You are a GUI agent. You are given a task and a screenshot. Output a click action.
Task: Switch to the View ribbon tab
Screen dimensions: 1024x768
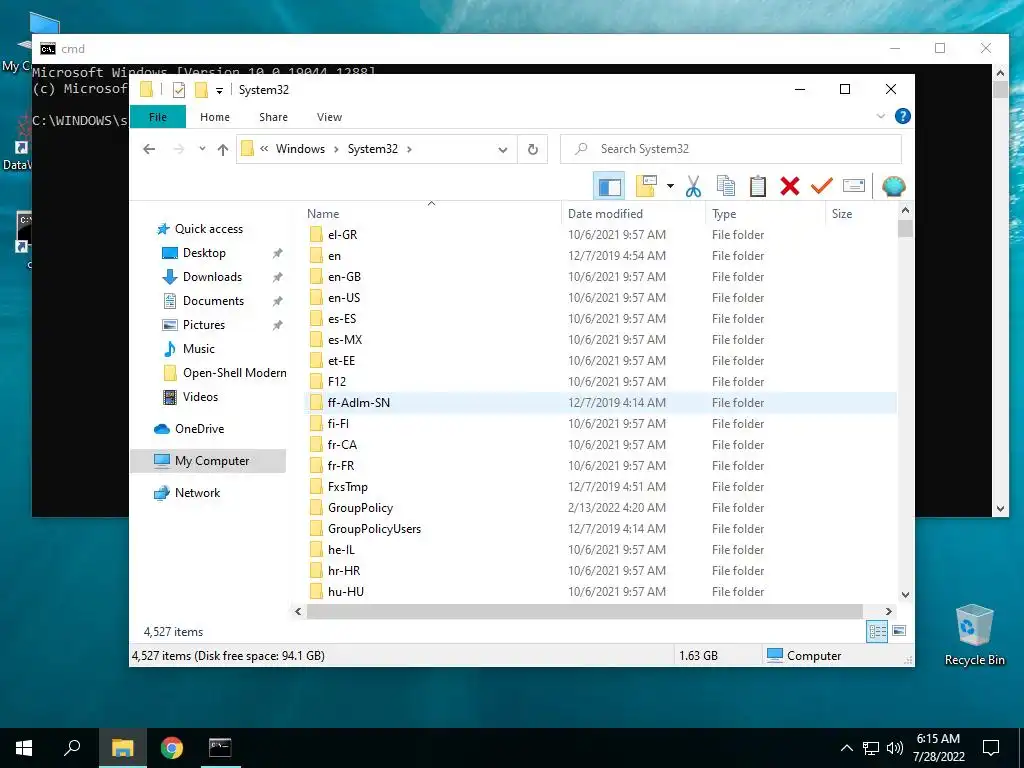[x=329, y=117]
